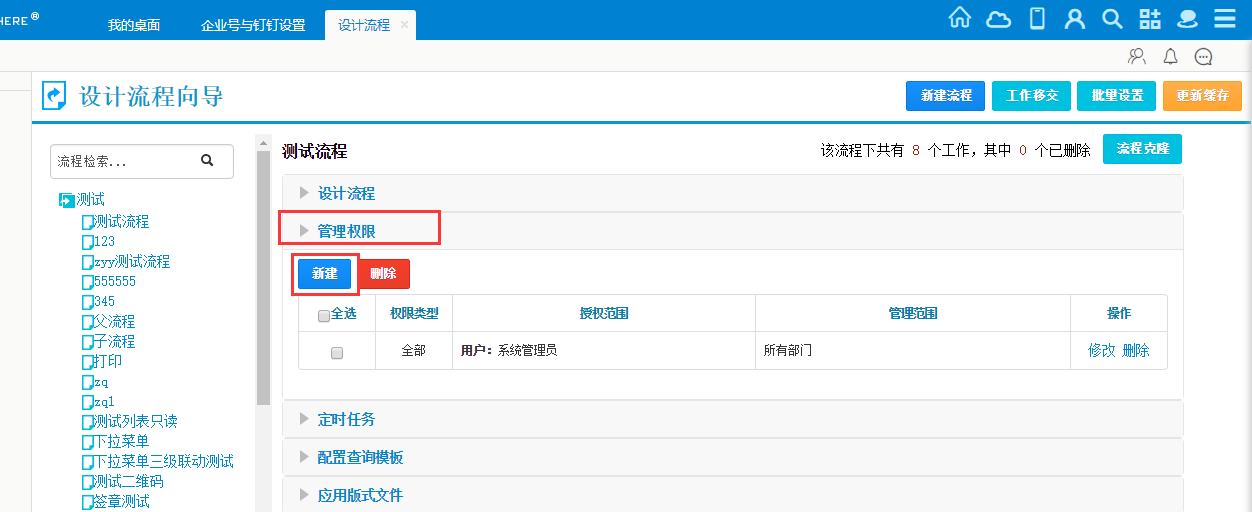Check the 系统管理员 row checkbox
The height and width of the screenshot is (512, 1252).
coord(337,353)
